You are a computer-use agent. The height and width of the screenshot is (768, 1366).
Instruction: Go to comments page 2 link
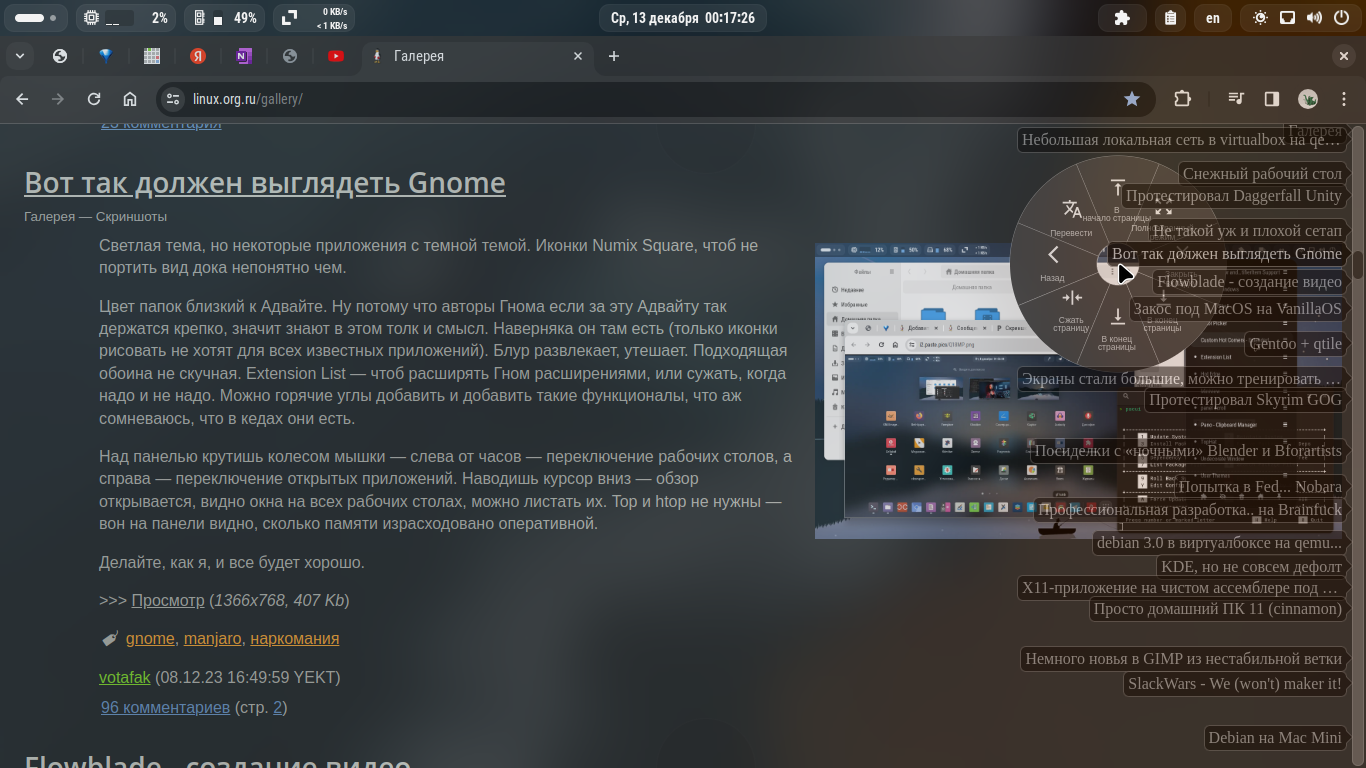point(278,707)
